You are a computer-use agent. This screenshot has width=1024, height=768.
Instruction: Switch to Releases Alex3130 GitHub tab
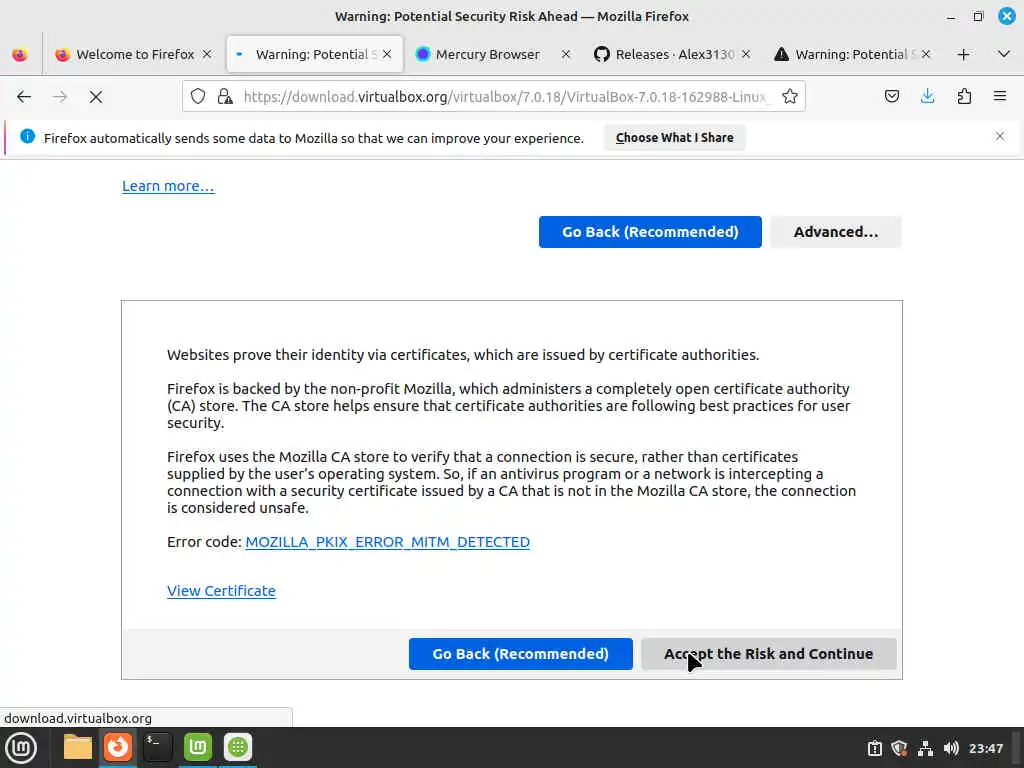click(x=673, y=54)
